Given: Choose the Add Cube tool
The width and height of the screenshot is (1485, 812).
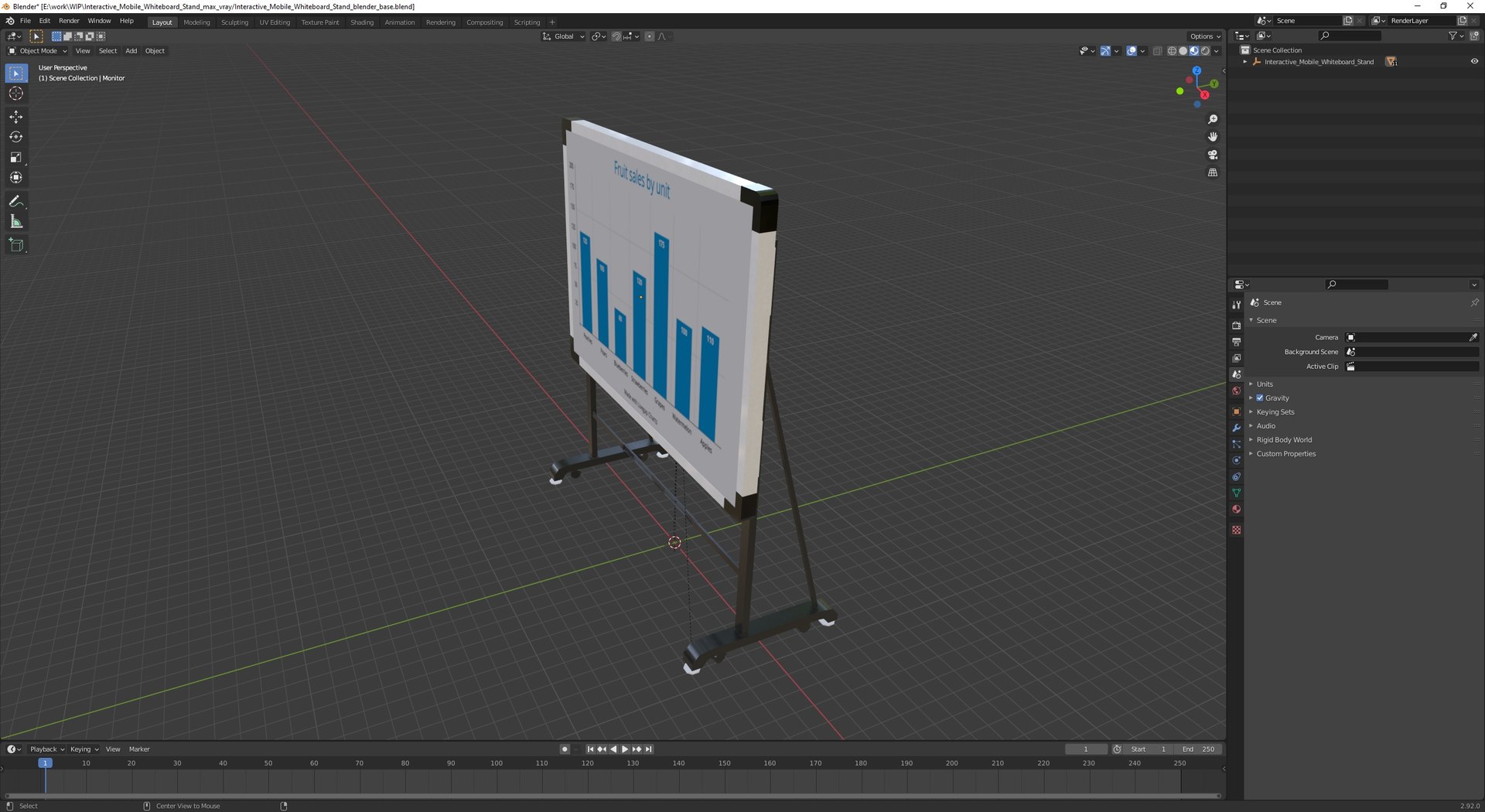Looking at the screenshot, I should tap(16, 245).
